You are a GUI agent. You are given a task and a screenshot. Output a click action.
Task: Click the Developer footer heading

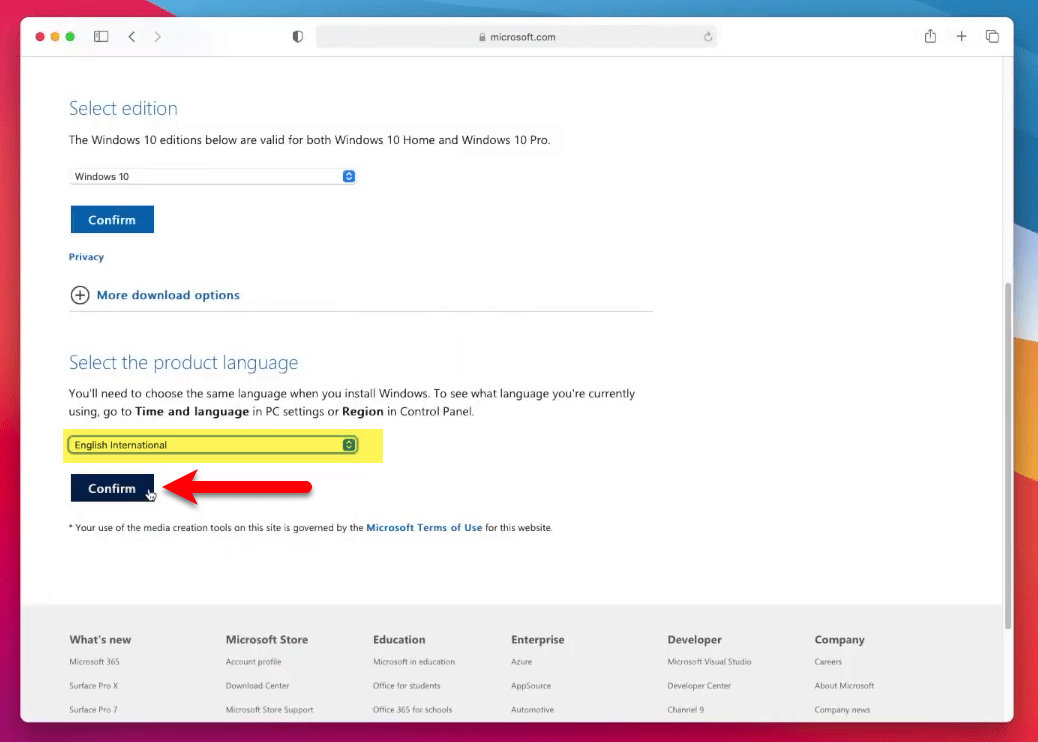[x=694, y=639]
